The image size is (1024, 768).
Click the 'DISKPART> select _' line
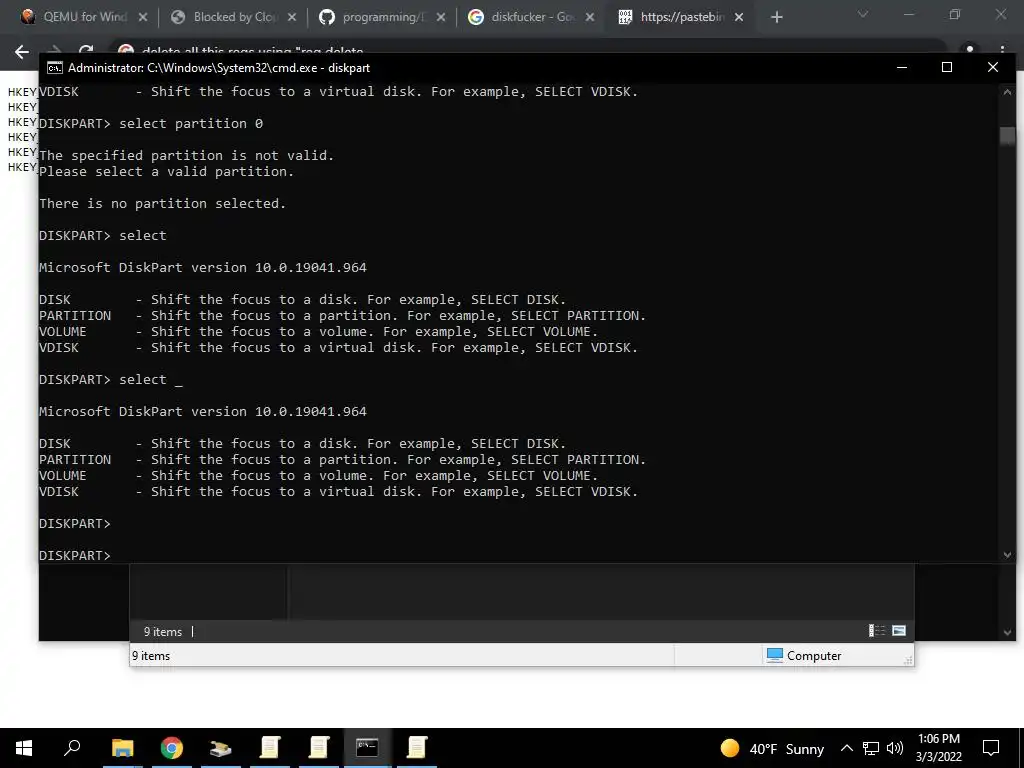[111, 379]
